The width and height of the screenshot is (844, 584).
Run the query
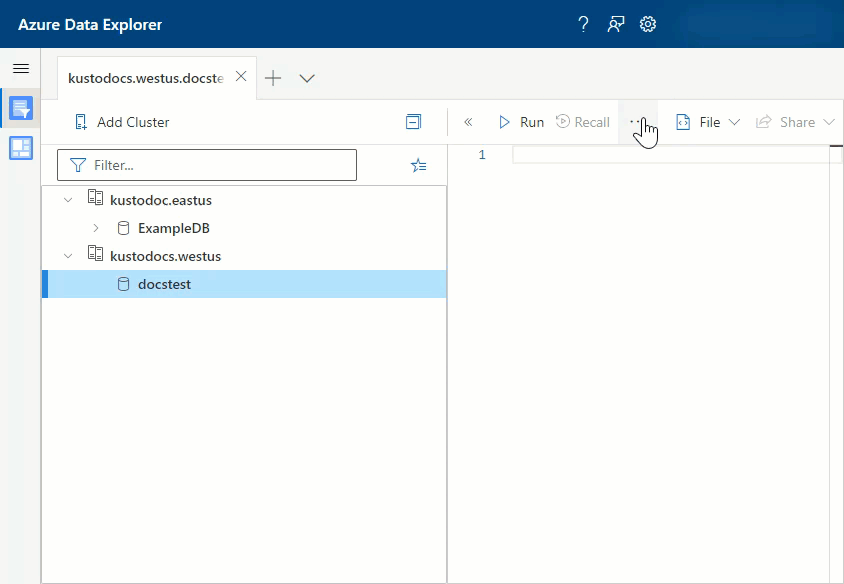521,122
